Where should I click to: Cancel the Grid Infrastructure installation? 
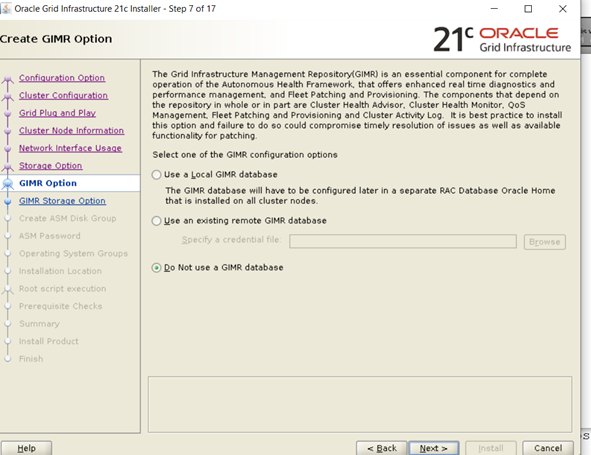(548, 448)
